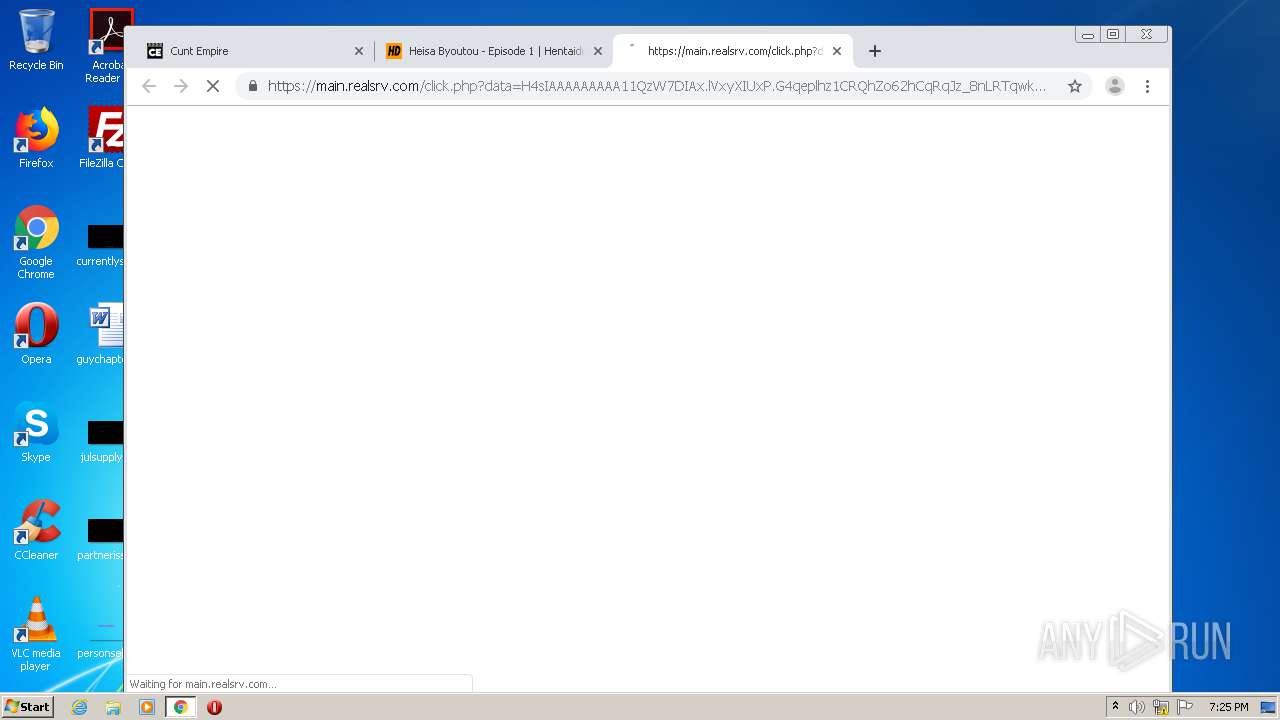The width and height of the screenshot is (1280, 720).
Task: Show hidden system tray icons
Action: pos(1115,707)
